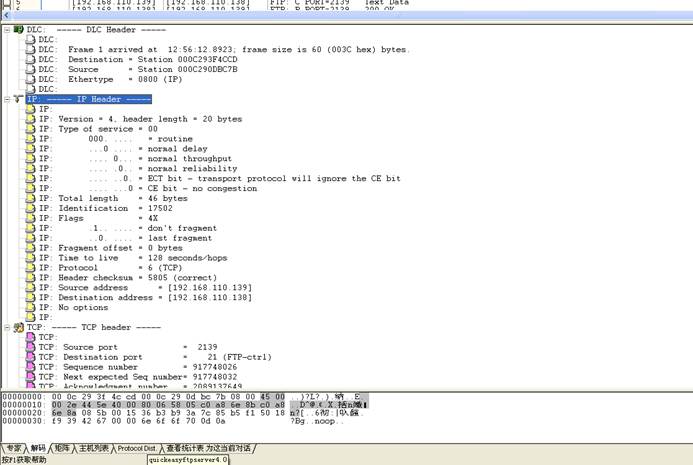Image resolution: width=693 pixels, height=465 pixels.
Task: Click pink icon beside TCP Source port row
Action: pos(30,347)
